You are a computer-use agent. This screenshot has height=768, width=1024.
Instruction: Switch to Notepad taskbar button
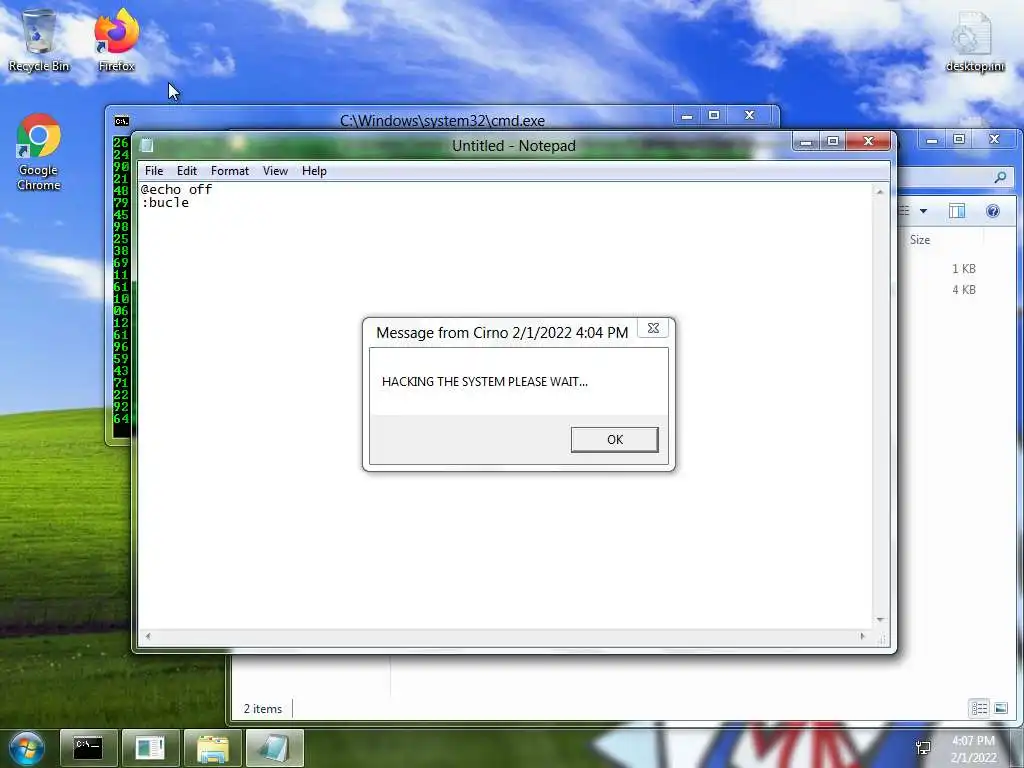tap(274, 748)
